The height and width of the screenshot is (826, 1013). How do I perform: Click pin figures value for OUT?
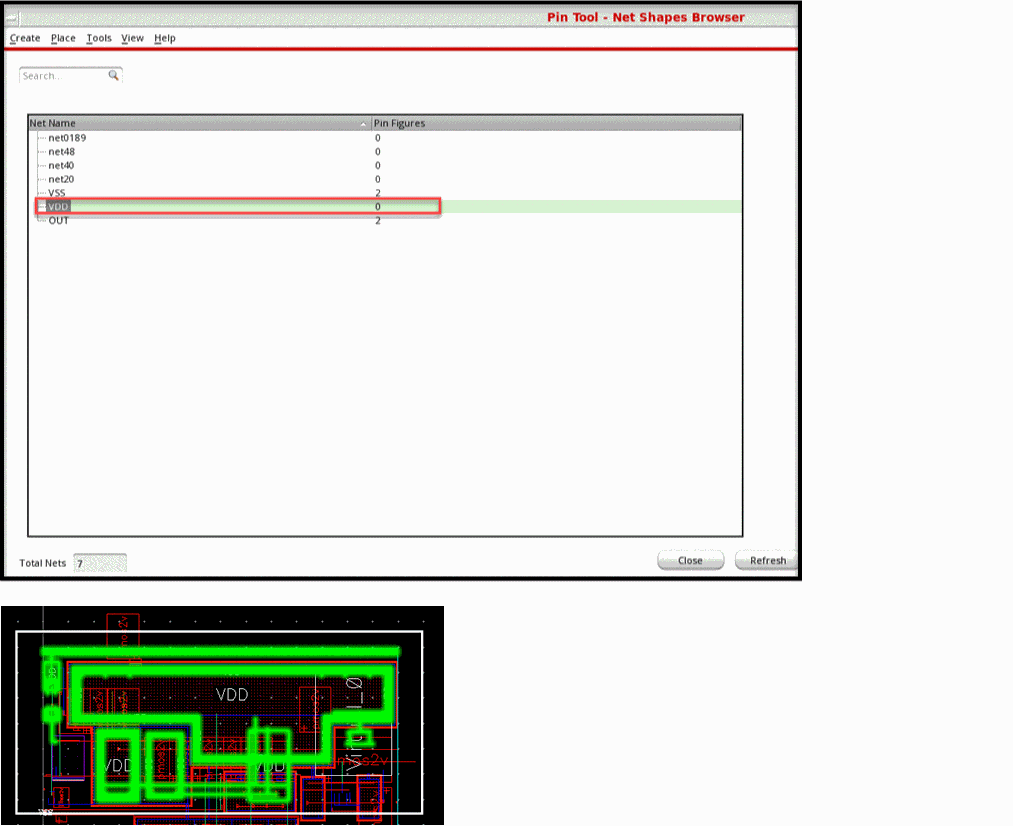[378, 220]
